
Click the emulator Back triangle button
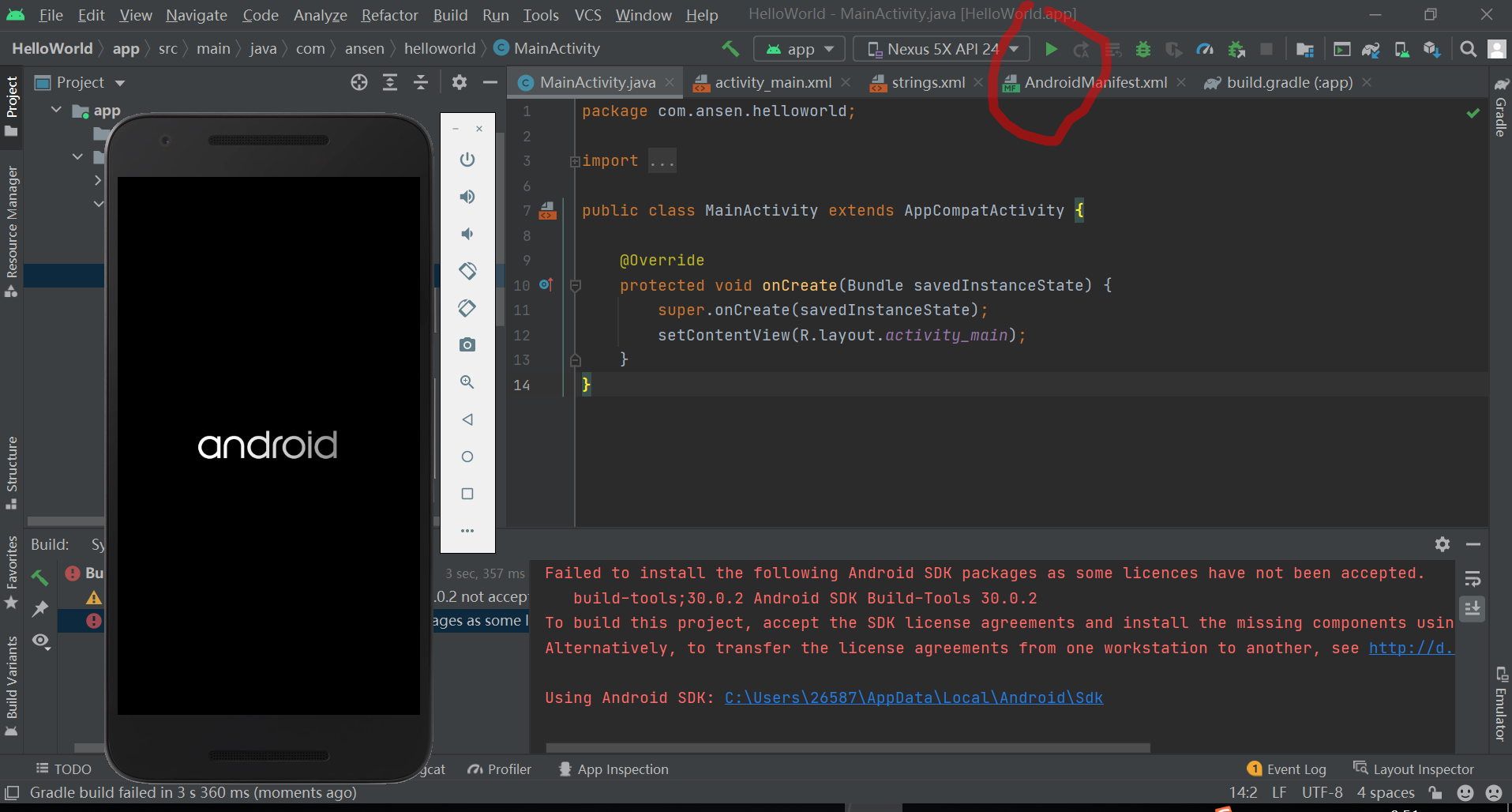(467, 419)
